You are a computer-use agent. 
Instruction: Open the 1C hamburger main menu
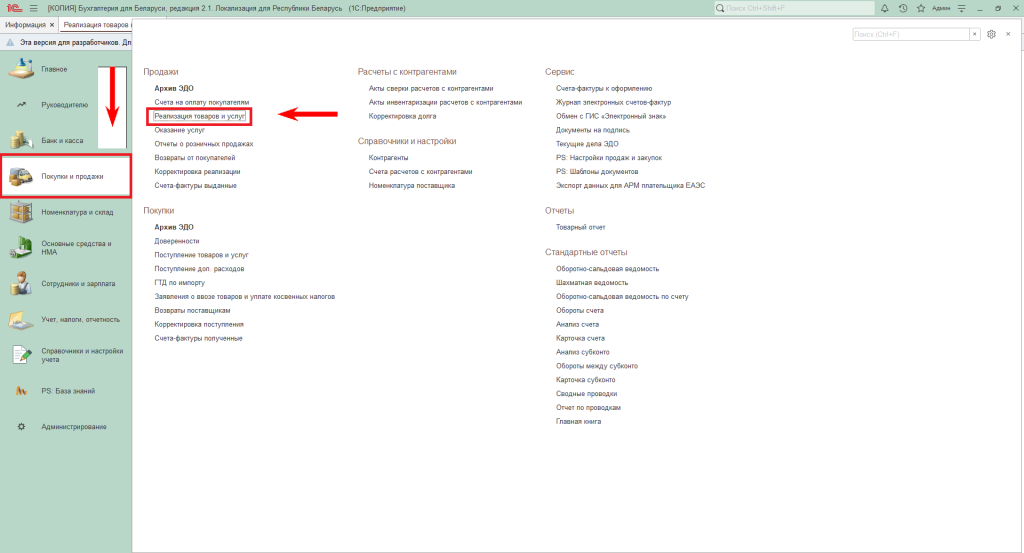pyautogui.click(x=33, y=8)
